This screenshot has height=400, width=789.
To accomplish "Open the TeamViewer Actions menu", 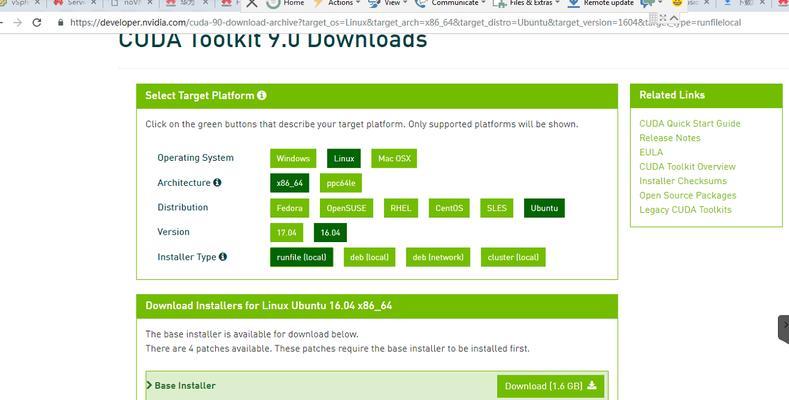I will point(337,3).
